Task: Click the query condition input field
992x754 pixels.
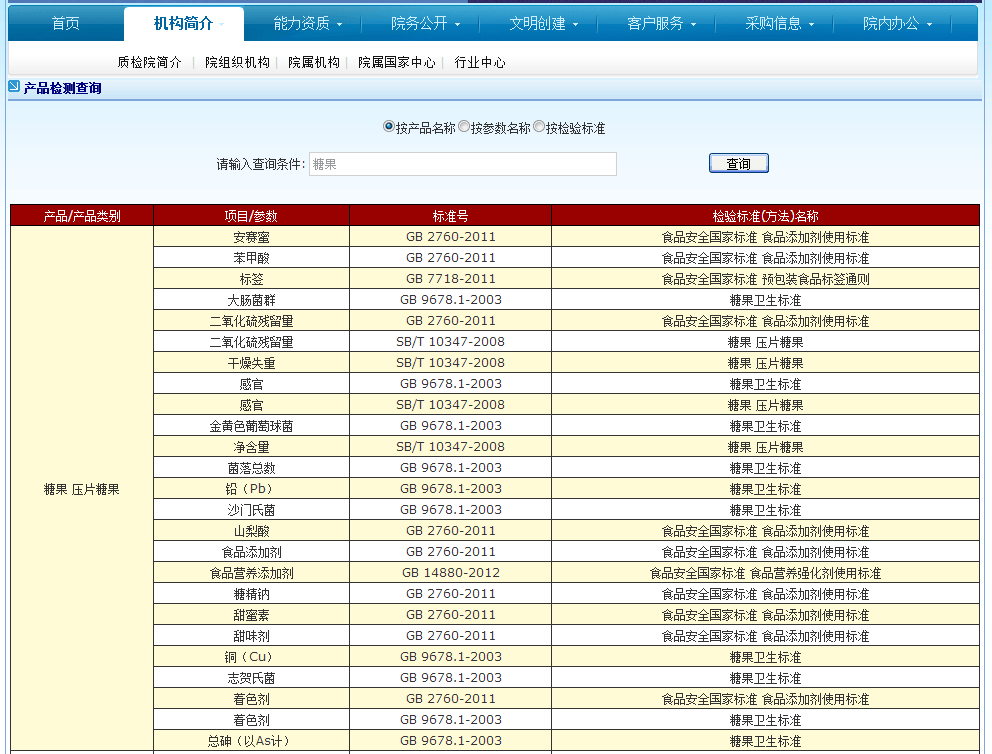Action: (x=462, y=164)
